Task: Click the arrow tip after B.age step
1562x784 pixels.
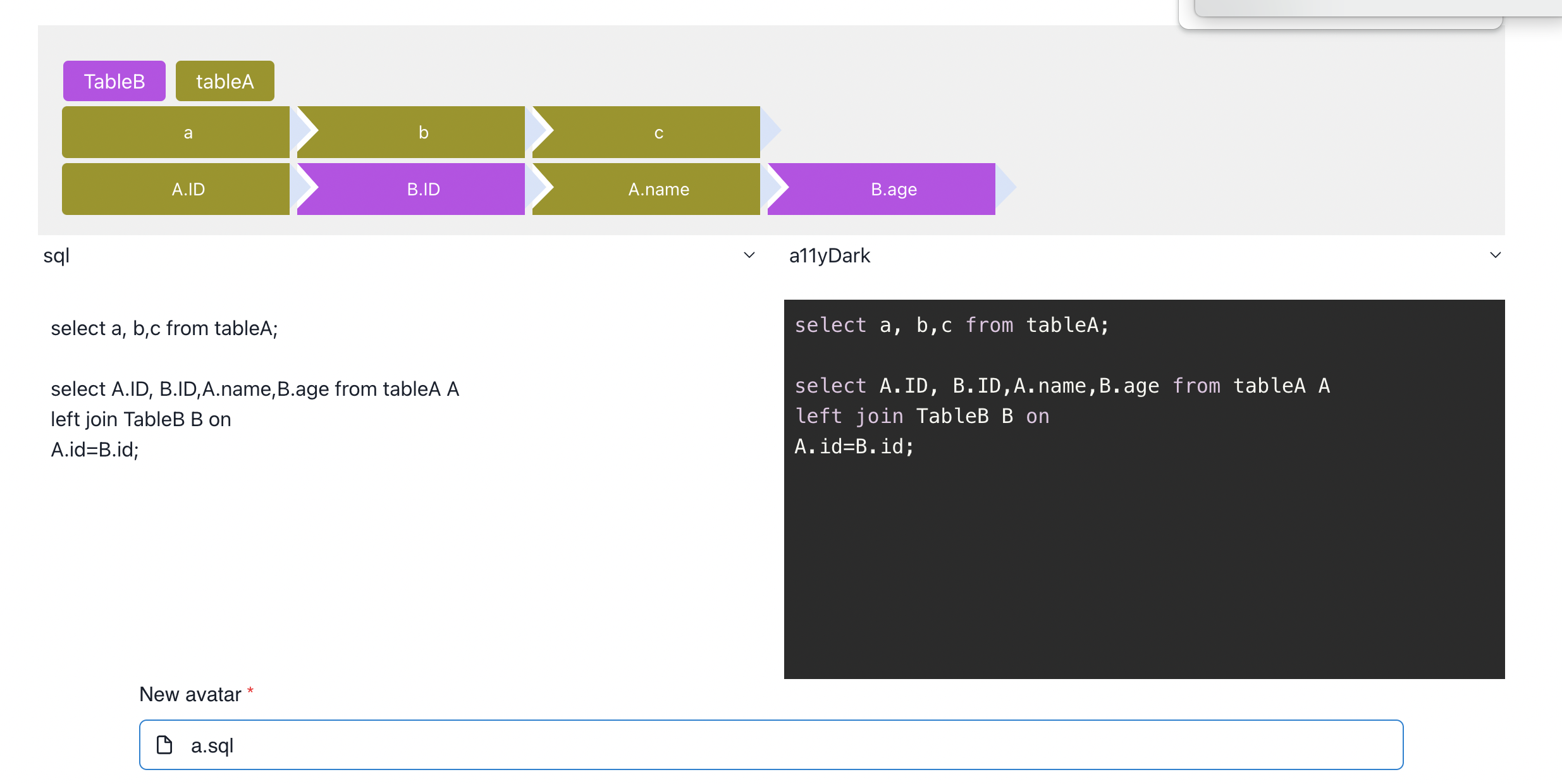Action: tap(1005, 188)
